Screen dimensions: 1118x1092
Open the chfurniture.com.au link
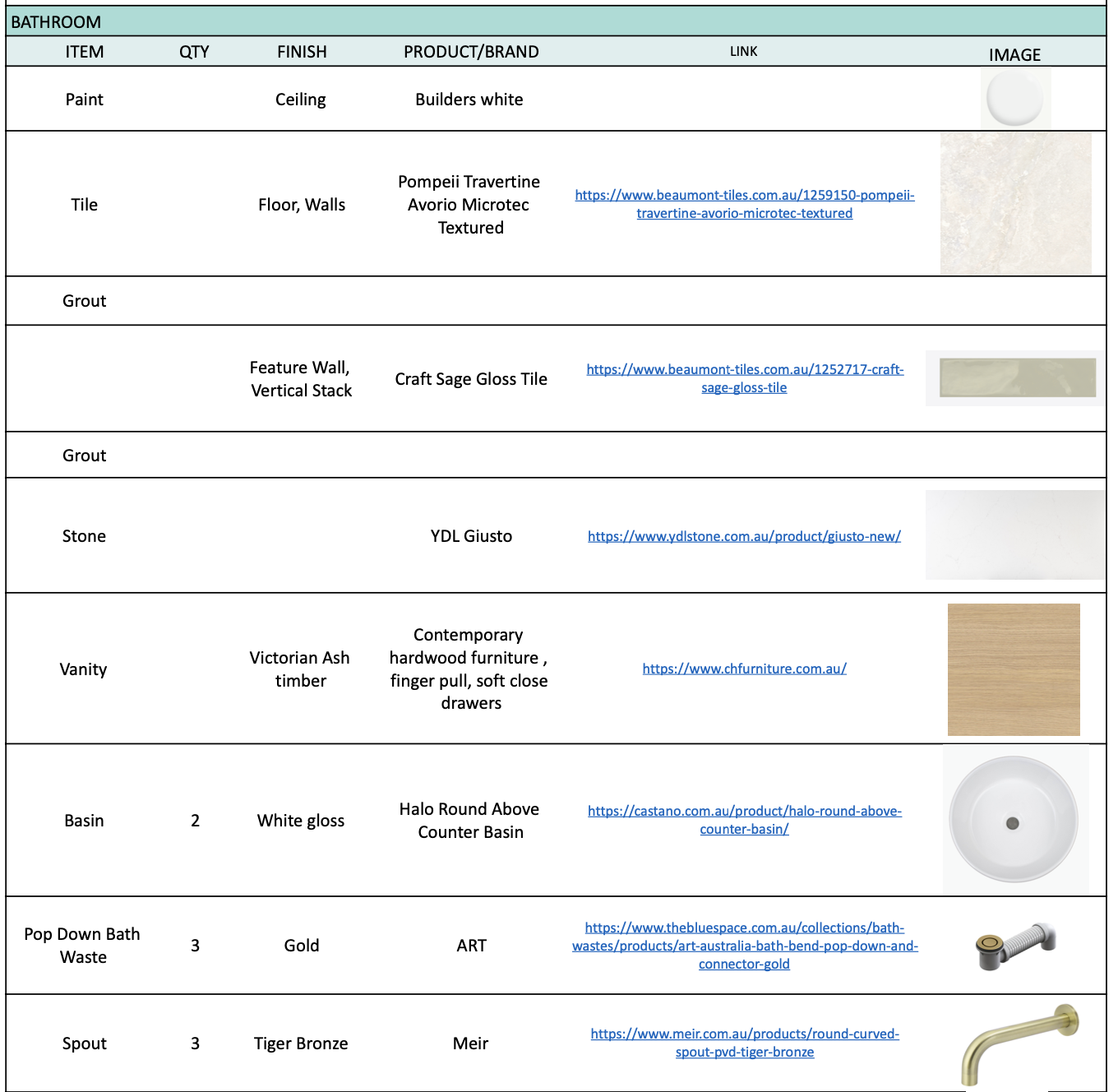point(744,669)
